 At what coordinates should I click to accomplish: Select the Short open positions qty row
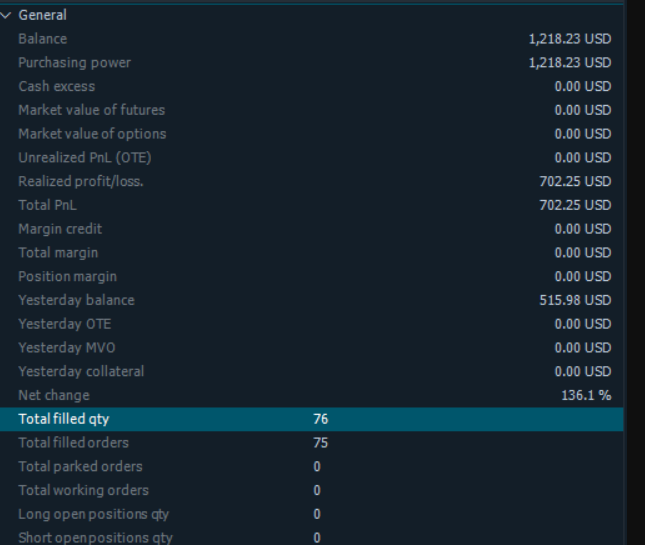click(312, 536)
